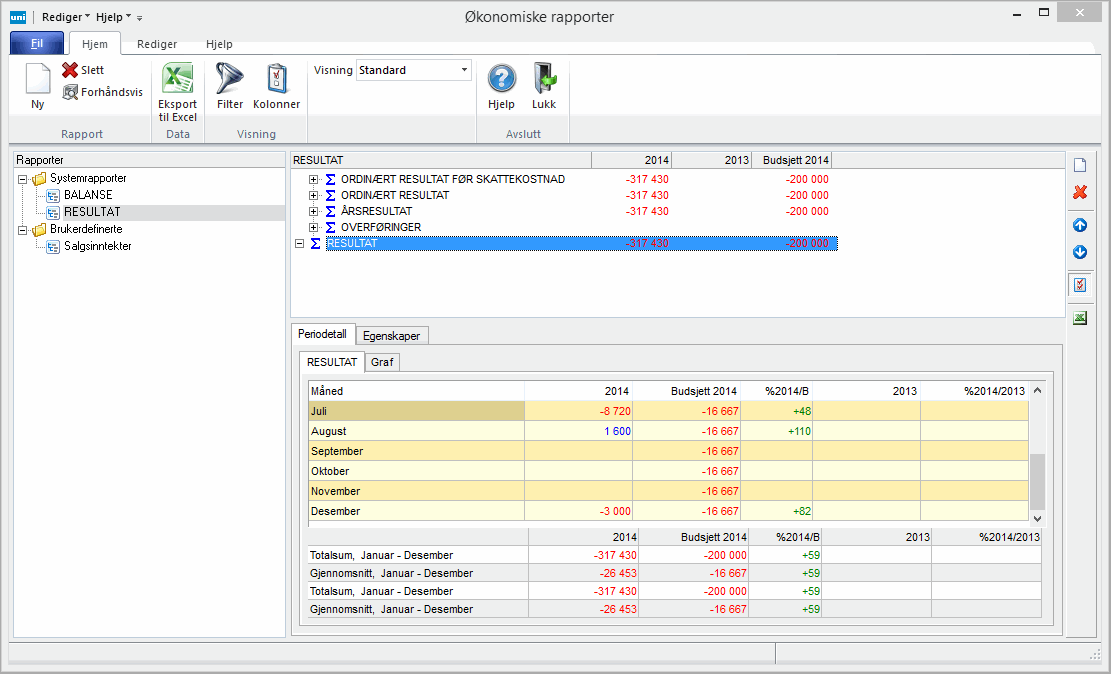This screenshot has width=1111, height=674.
Task: Open the blue Fil menu
Action: coord(37,44)
